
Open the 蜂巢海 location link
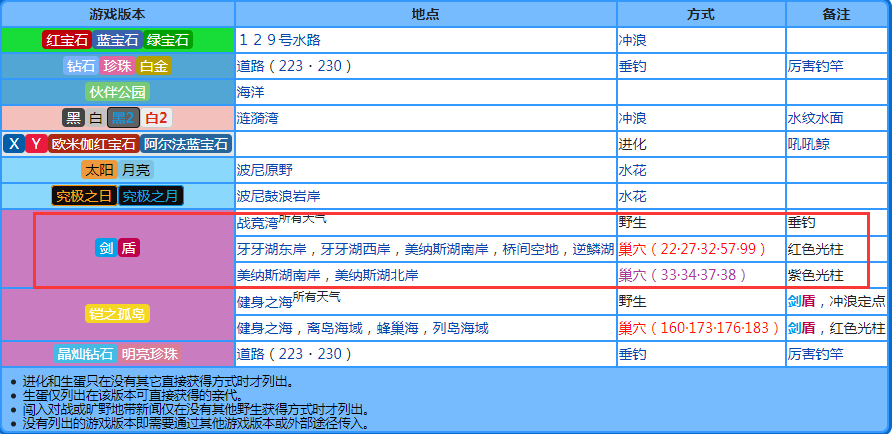[398, 328]
